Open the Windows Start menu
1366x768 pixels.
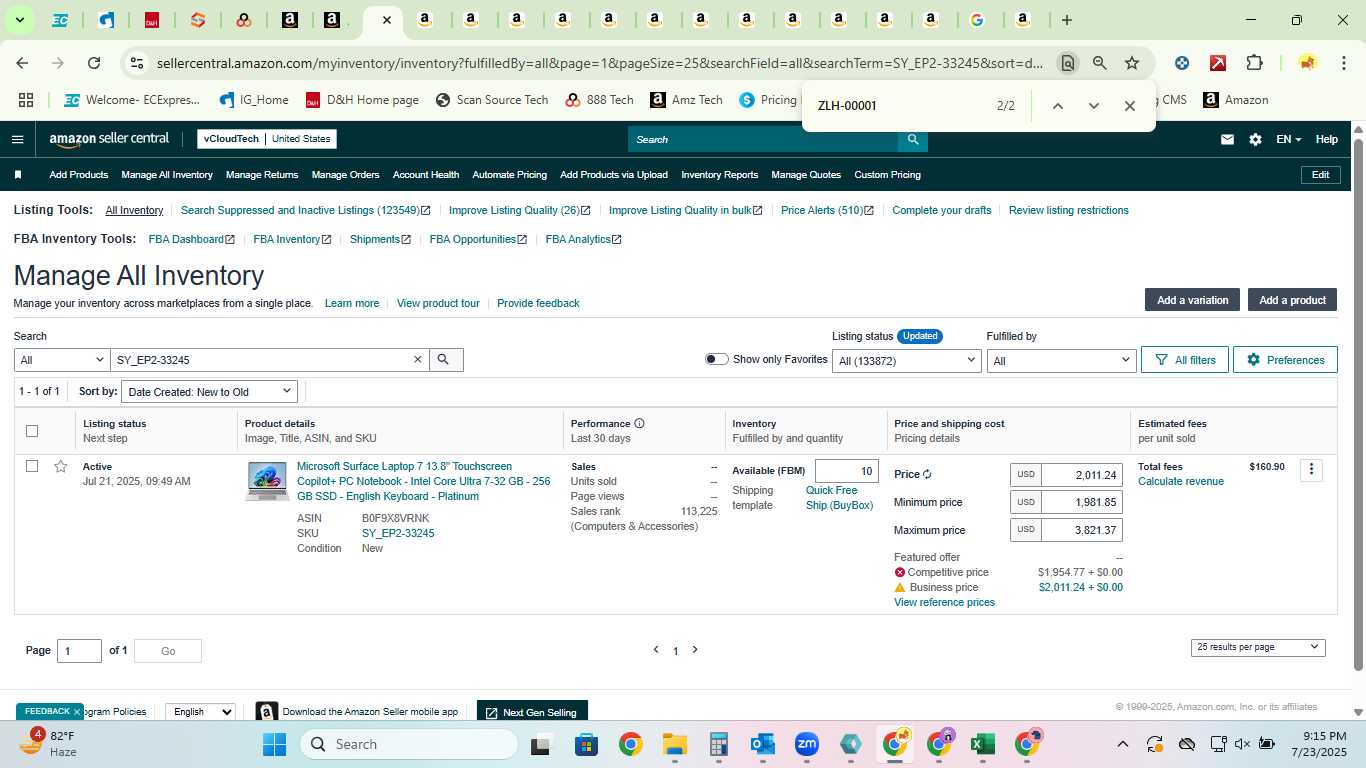274,744
